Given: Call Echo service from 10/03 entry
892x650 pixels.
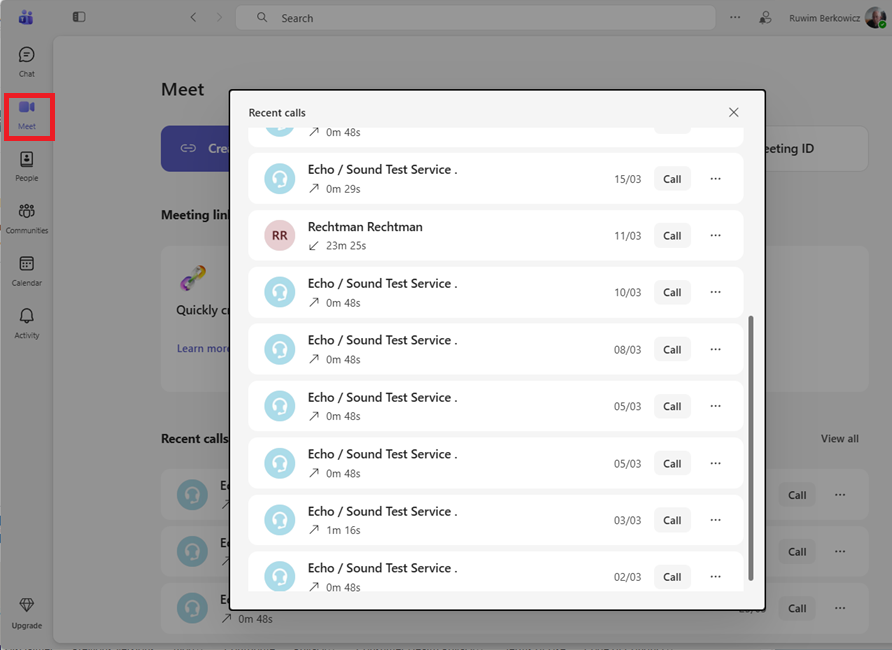Looking at the screenshot, I should point(672,292).
